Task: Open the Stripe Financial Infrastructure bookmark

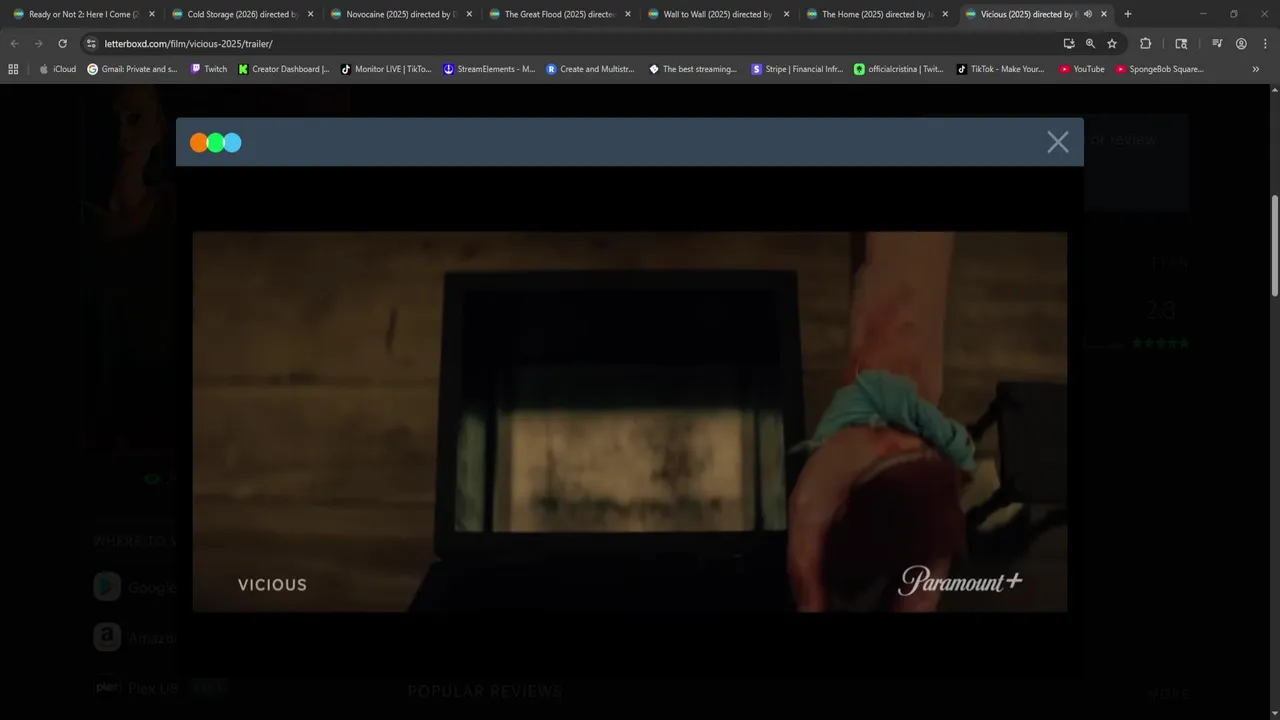Action: pyautogui.click(x=797, y=69)
